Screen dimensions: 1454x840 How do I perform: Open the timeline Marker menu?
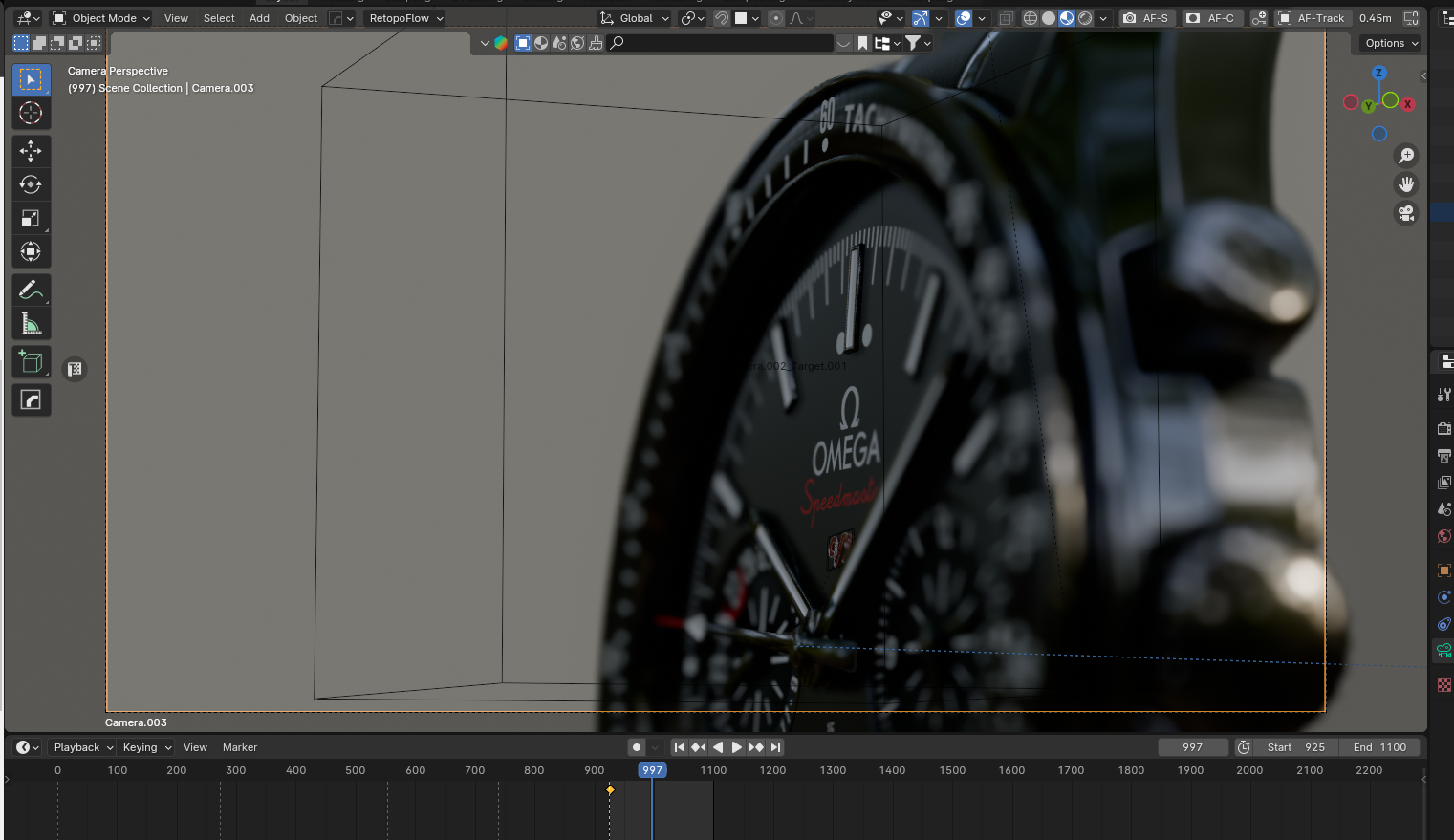pos(240,747)
